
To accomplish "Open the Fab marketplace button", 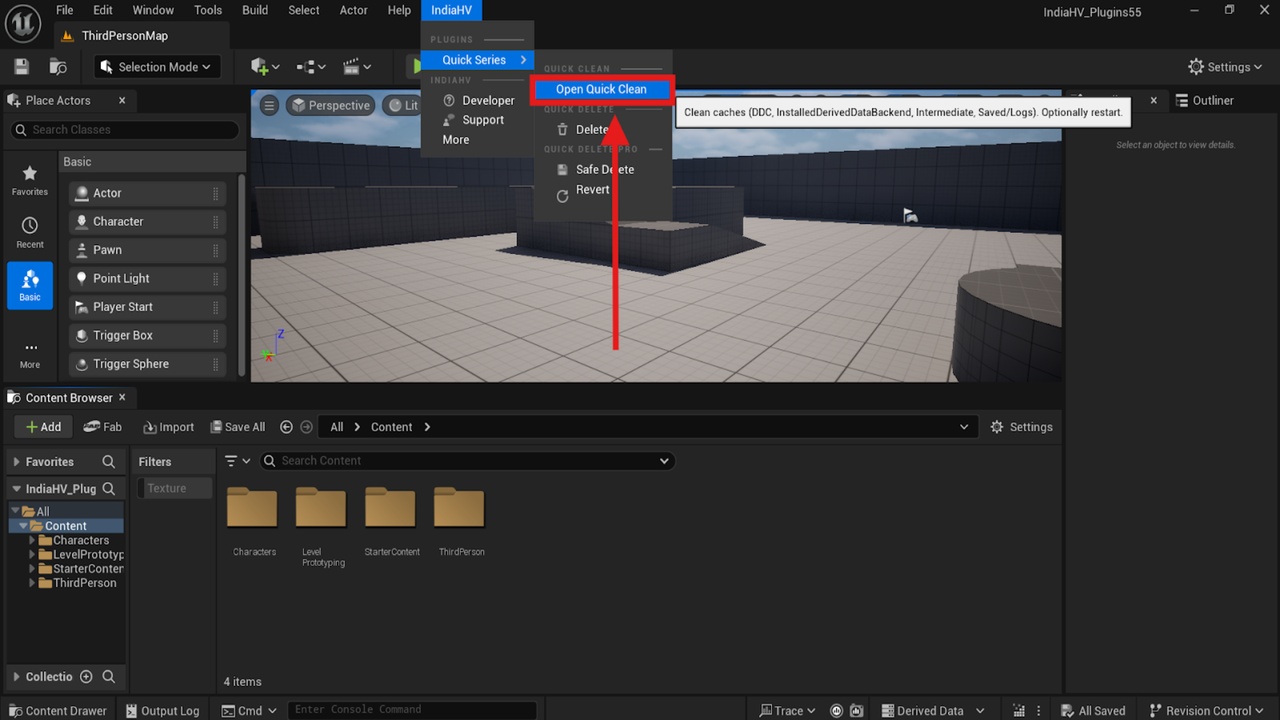I will [103, 427].
